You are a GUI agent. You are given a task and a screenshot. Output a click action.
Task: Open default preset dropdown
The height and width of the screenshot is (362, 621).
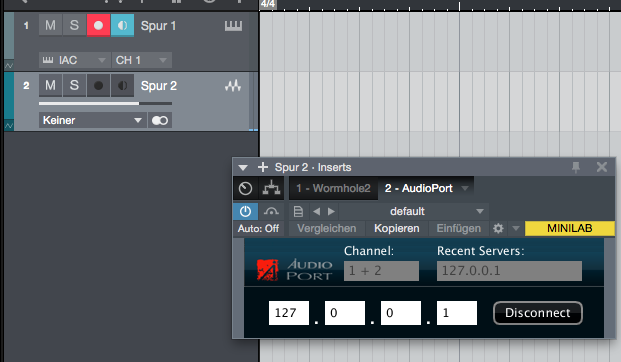tap(413, 211)
